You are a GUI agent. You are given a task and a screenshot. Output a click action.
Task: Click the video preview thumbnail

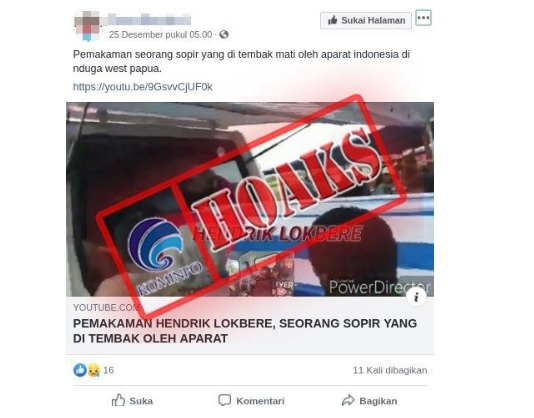(x=250, y=199)
